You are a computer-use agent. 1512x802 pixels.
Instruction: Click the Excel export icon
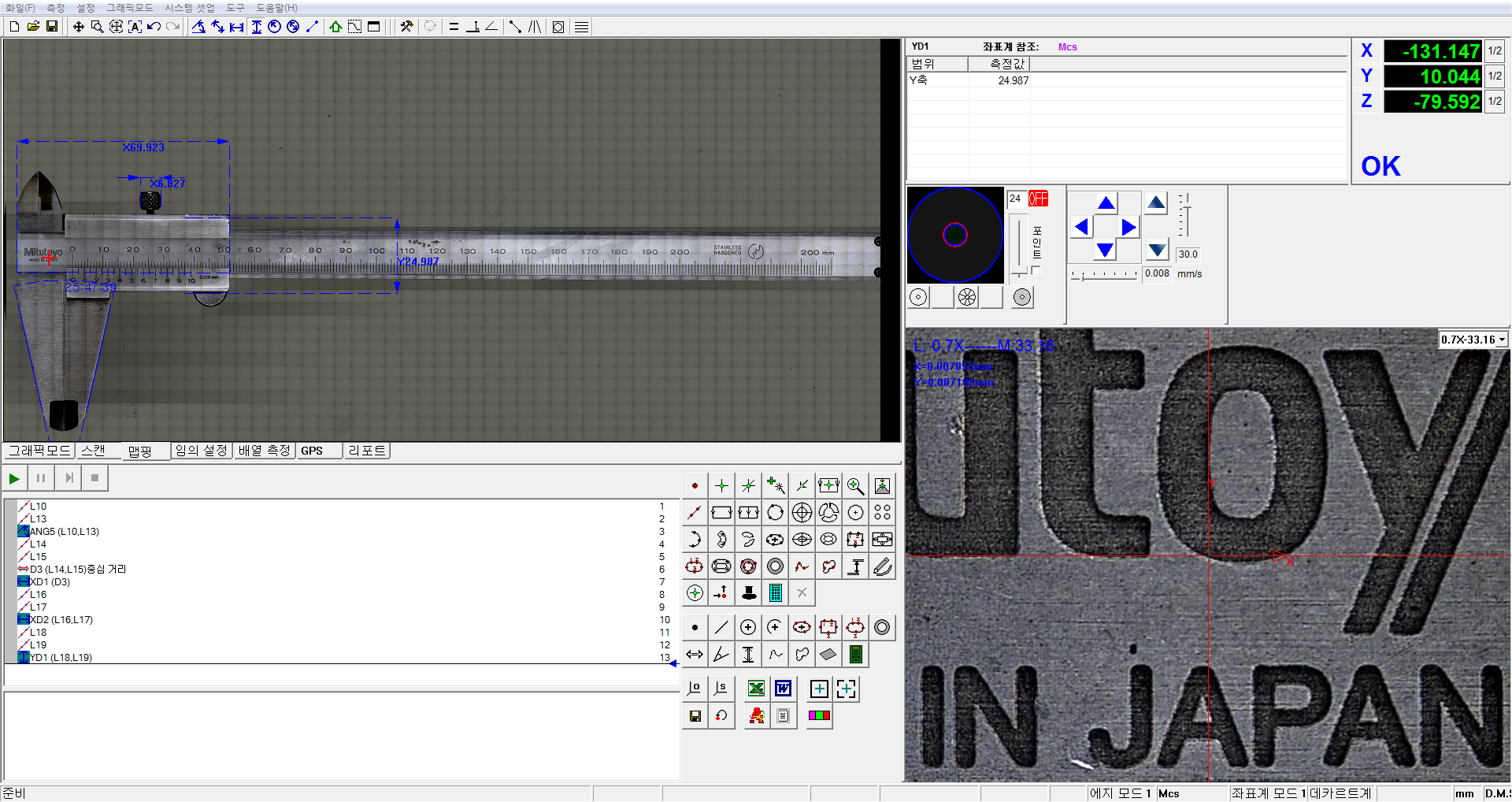pos(756,689)
